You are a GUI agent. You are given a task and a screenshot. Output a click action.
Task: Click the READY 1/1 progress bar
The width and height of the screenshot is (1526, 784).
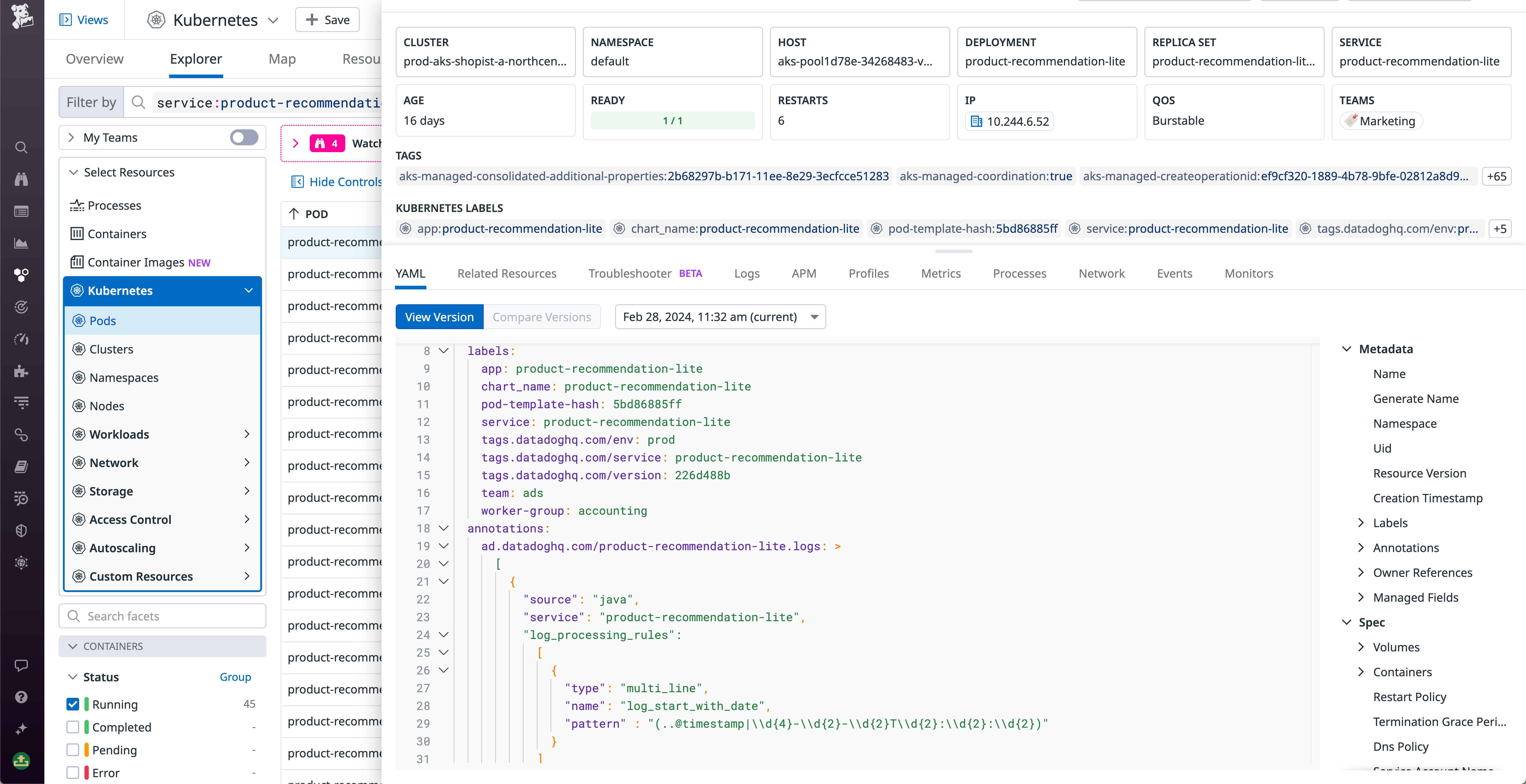point(672,121)
